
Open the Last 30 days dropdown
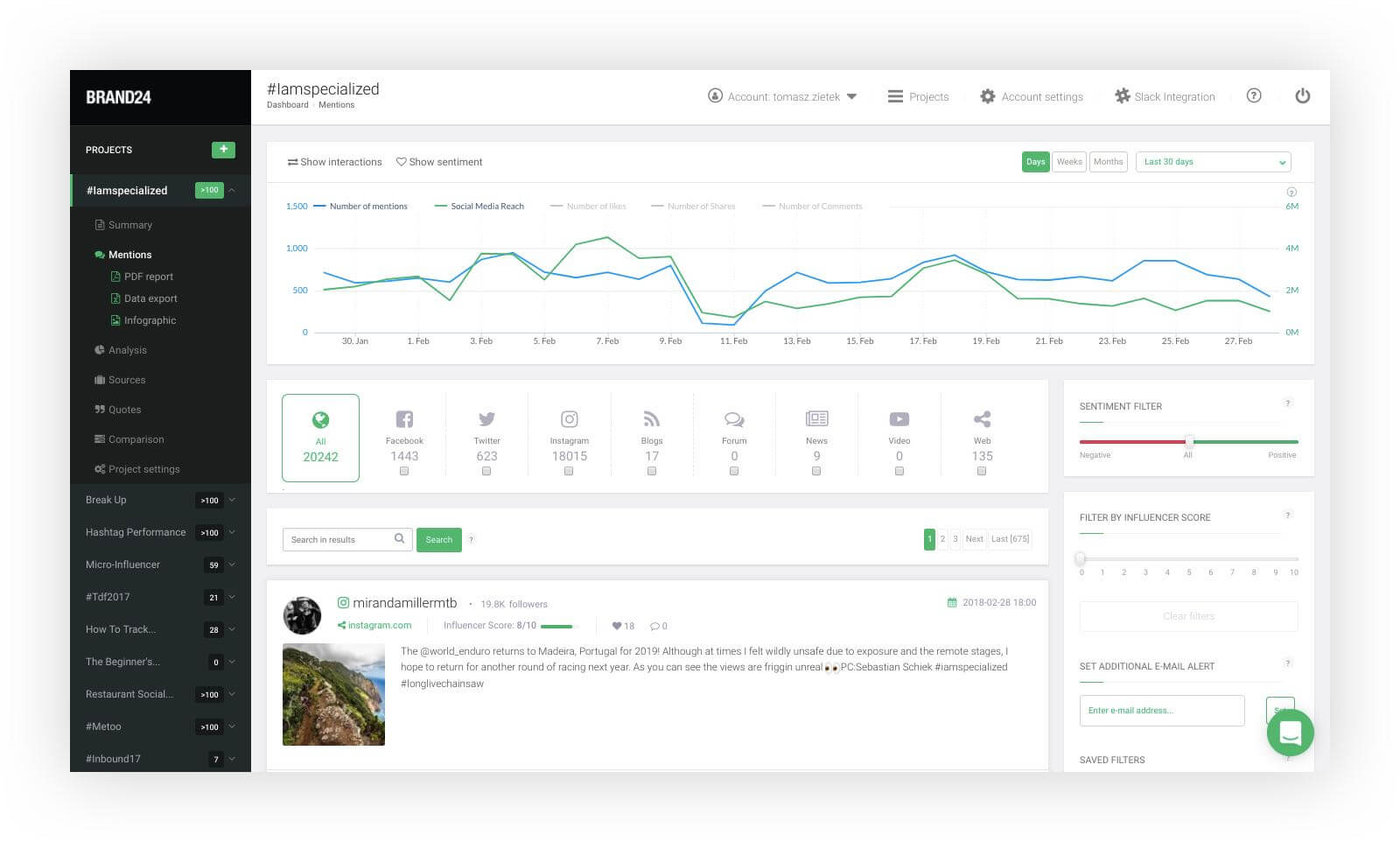click(x=1213, y=161)
